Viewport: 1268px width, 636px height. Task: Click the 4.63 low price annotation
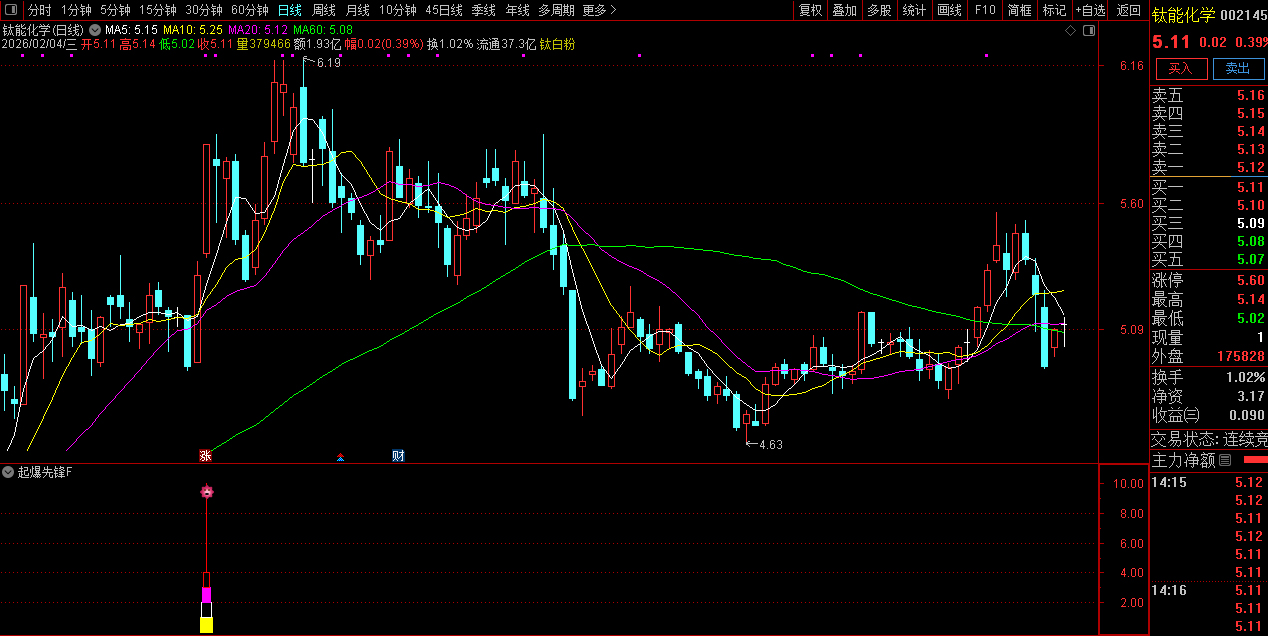click(771, 445)
